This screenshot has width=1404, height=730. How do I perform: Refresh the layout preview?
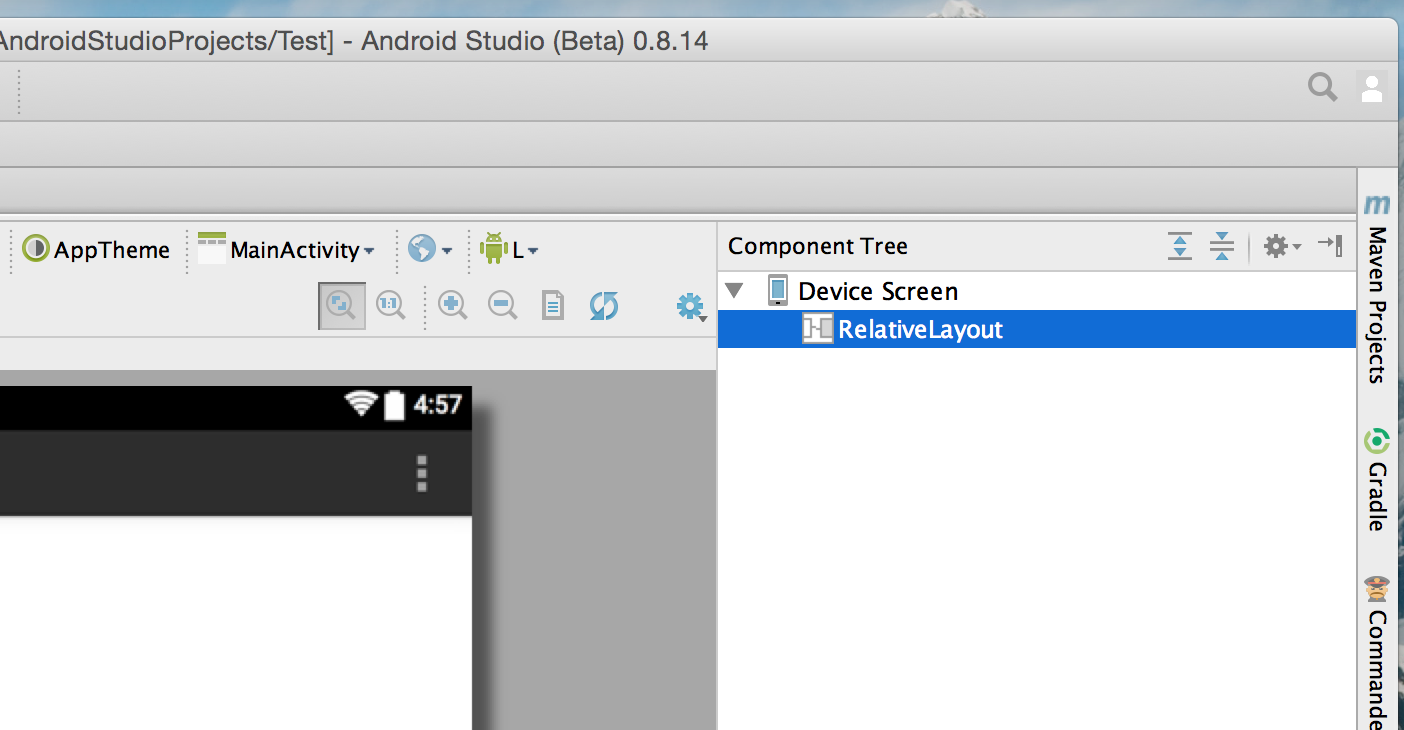(x=603, y=305)
